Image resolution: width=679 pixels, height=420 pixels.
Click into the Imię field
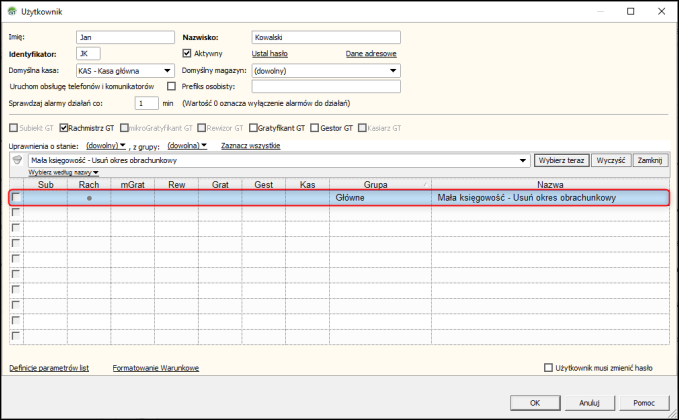coord(126,37)
